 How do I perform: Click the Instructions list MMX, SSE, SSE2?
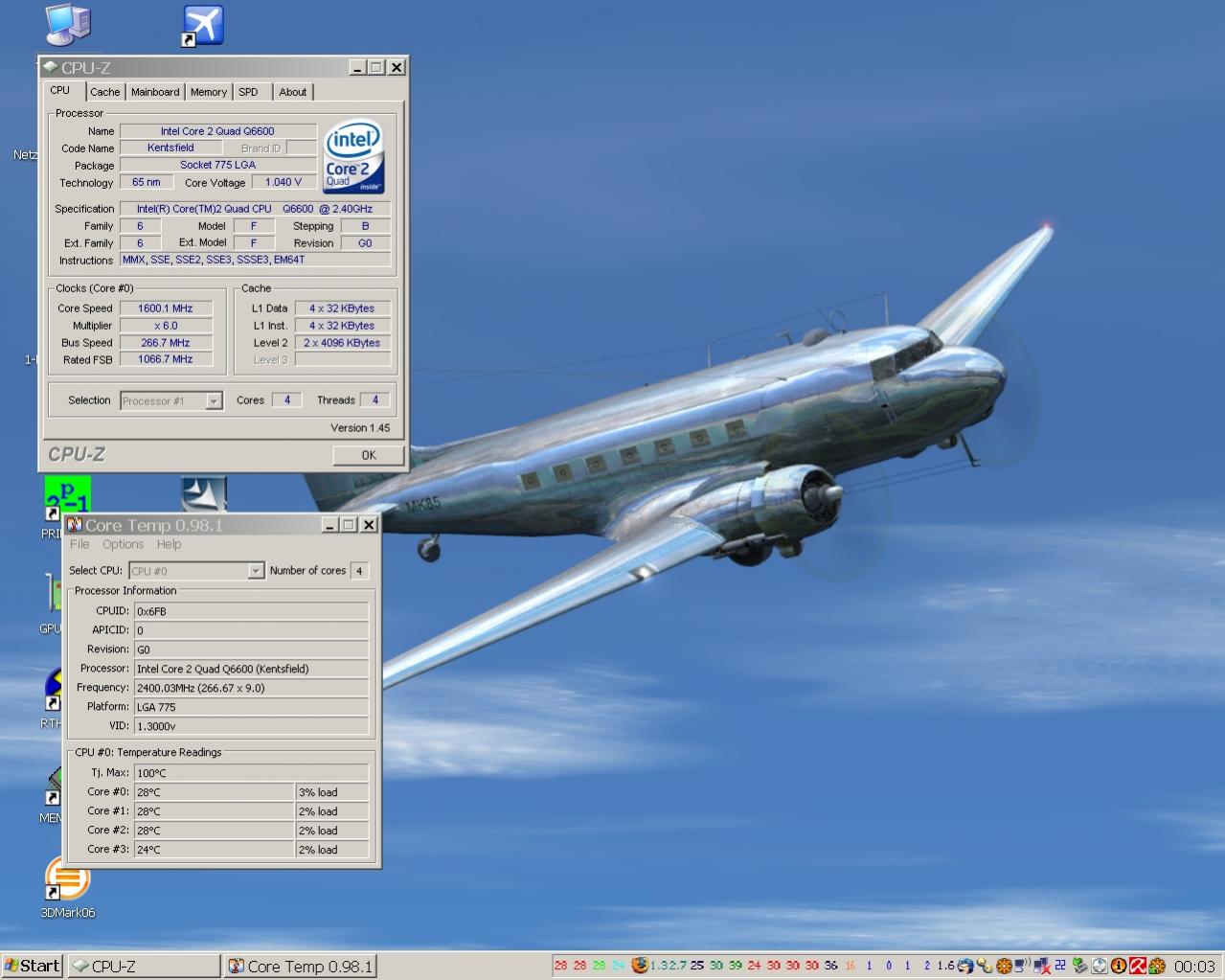pyautogui.click(x=255, y=260)
